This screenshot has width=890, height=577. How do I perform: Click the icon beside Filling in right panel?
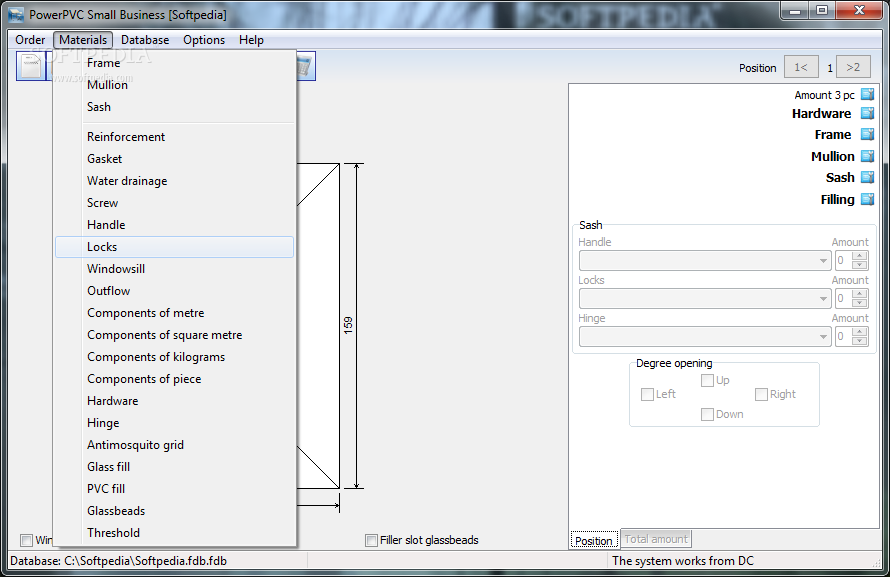point(867,199)
